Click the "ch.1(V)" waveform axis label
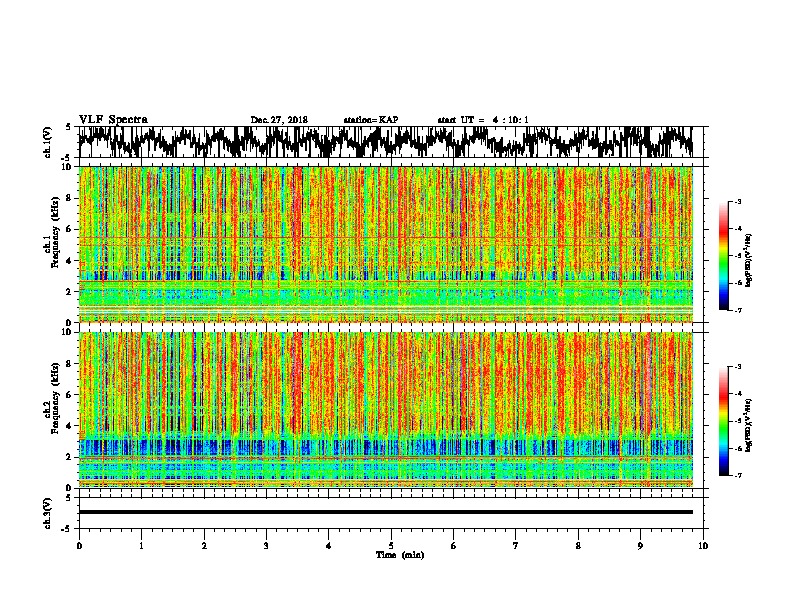This screenshot has height=612, width=792. point(48,142)
